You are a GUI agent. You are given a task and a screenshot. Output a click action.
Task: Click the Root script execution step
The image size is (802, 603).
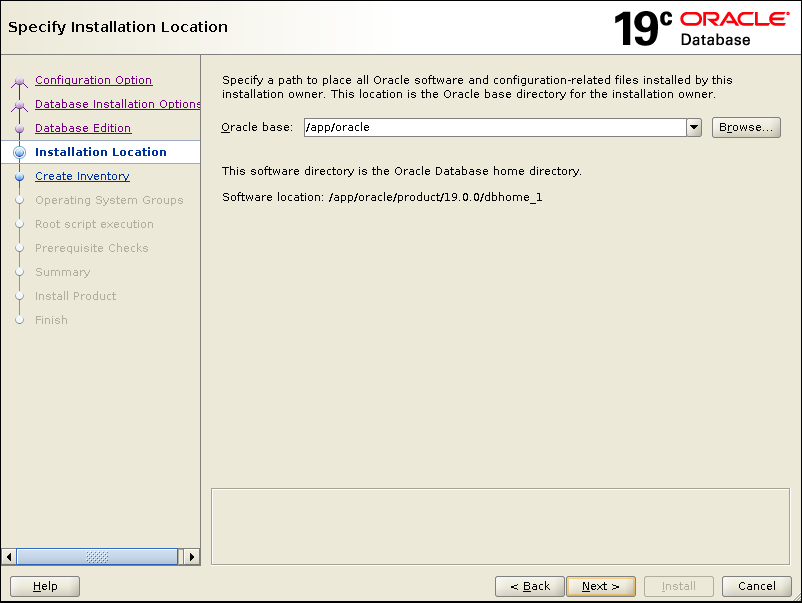click(x=94, y=224)
